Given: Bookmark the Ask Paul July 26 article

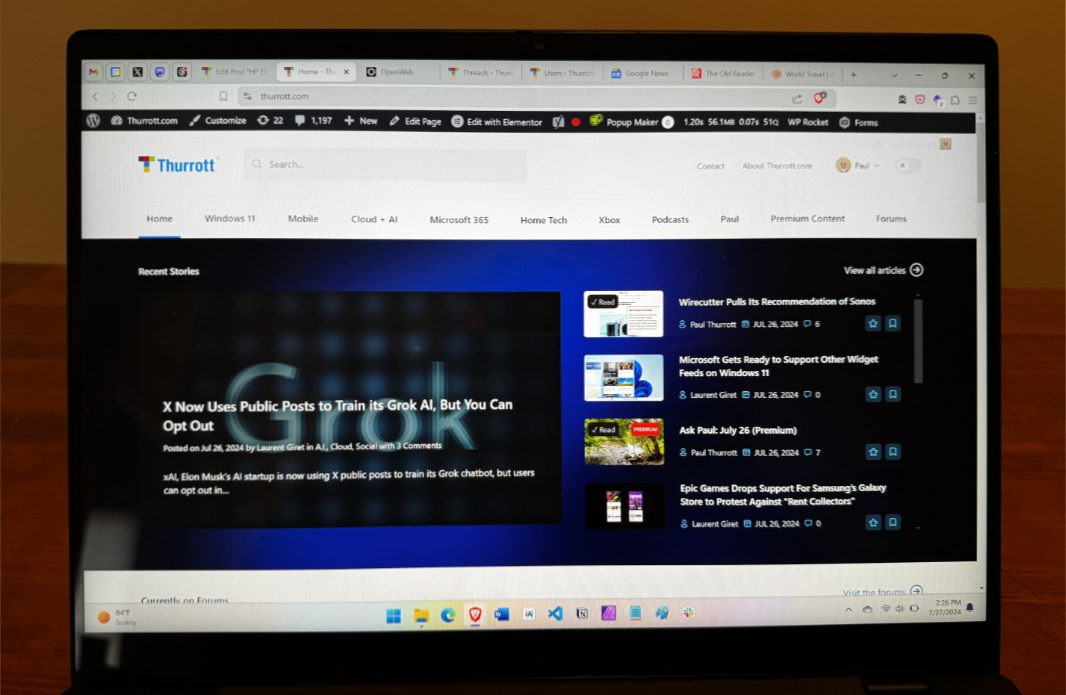Looking at the screenshot, I should (893, 452).
